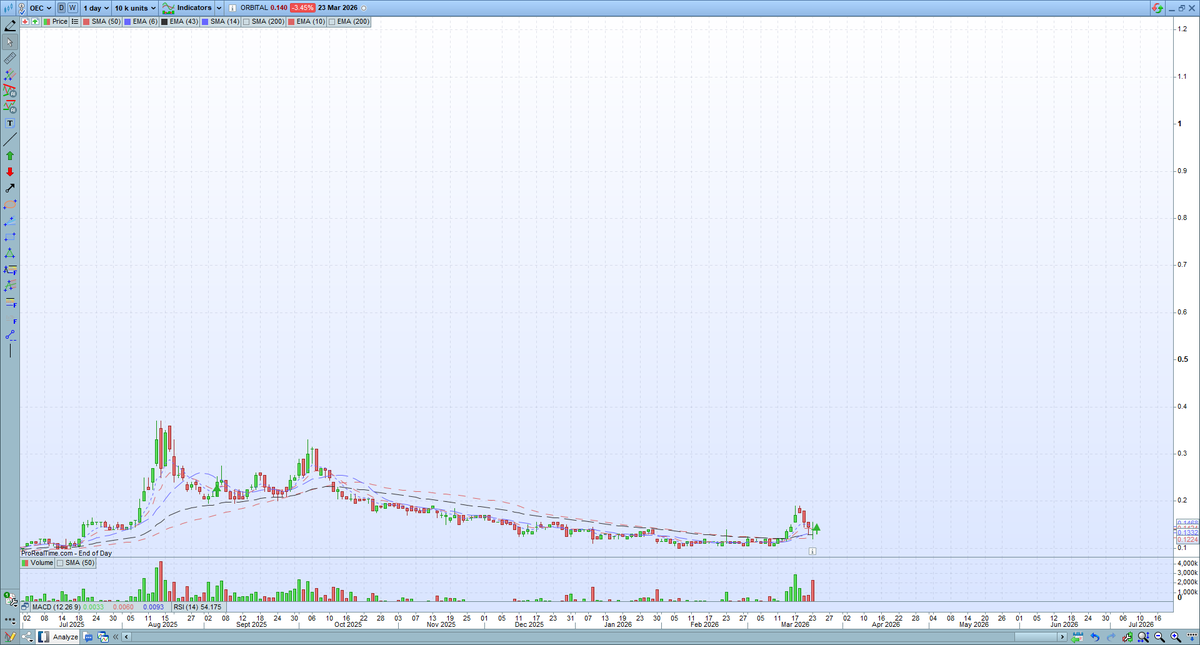Select the green up arrow marker tool
The image size is (1200, 645).
pos(10,155)
